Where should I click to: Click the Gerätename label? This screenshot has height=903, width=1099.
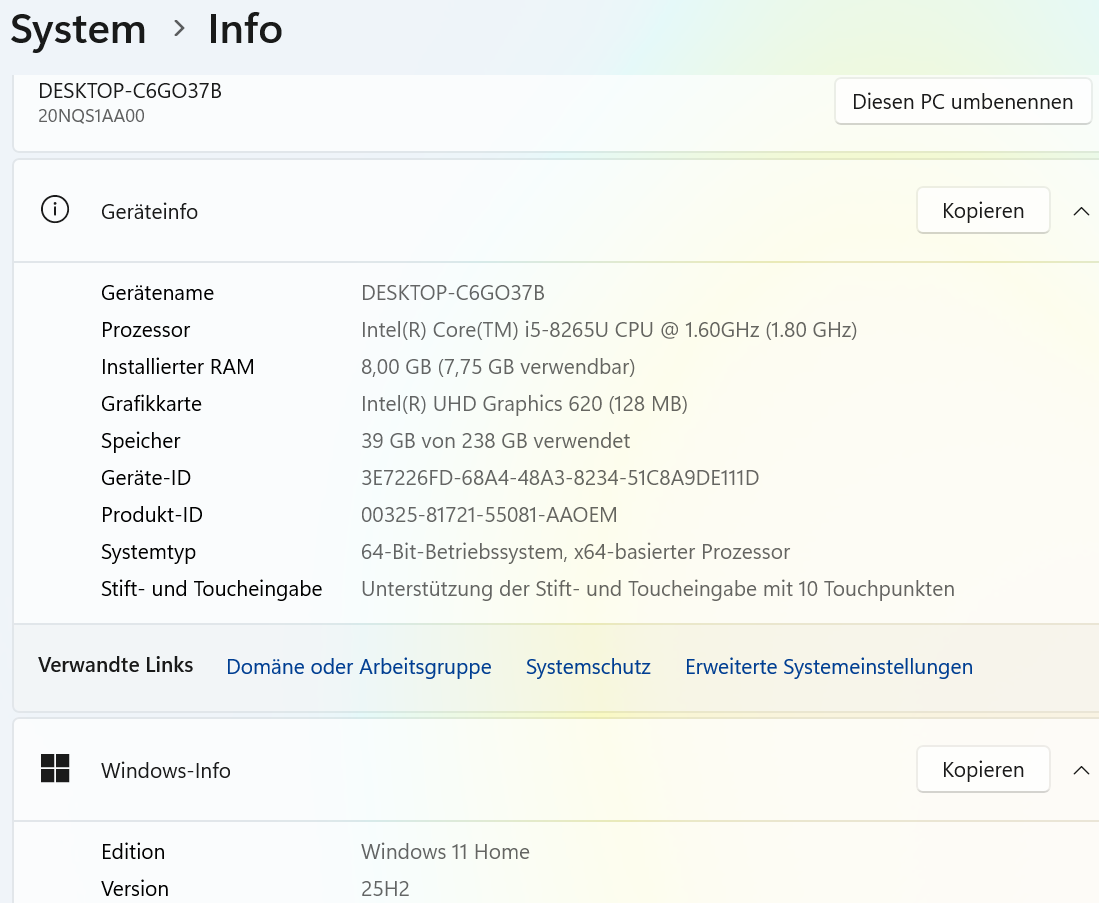pos(157,293)
